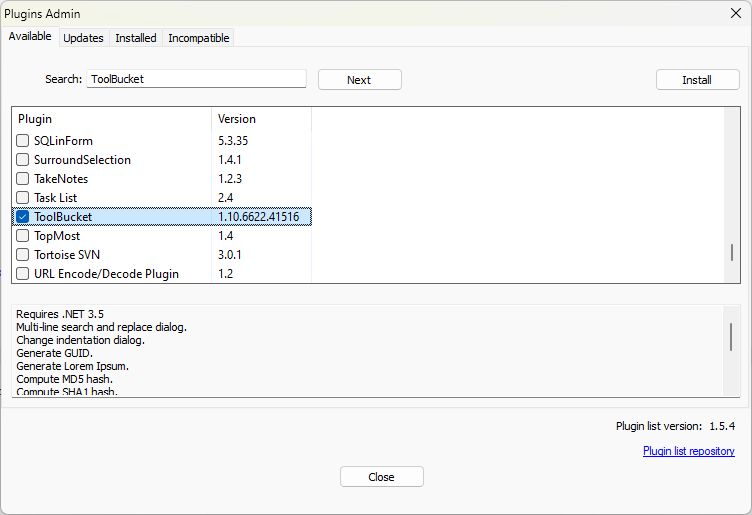752x515 pixels.
Task: Uncheck the ToolBucket plugin checkbox
Action: [x=23, y=217]
